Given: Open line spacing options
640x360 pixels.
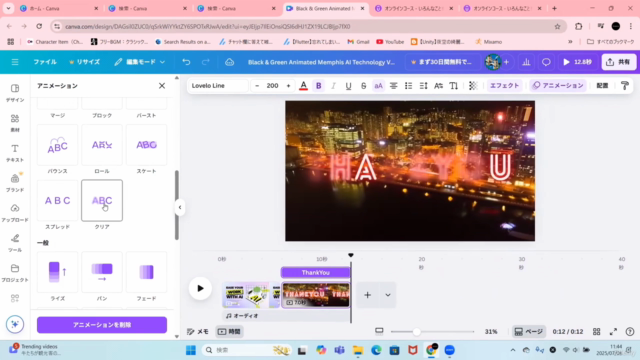Looking at the screenshot, I should pyautogui.click(x=423, y=86).
